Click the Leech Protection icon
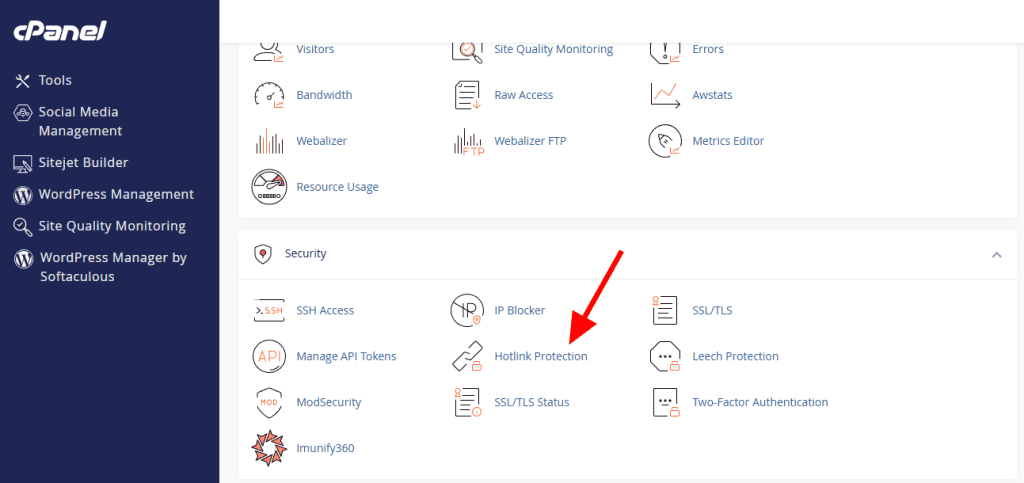The image size is (1024, 483). (x=666, y=357)
